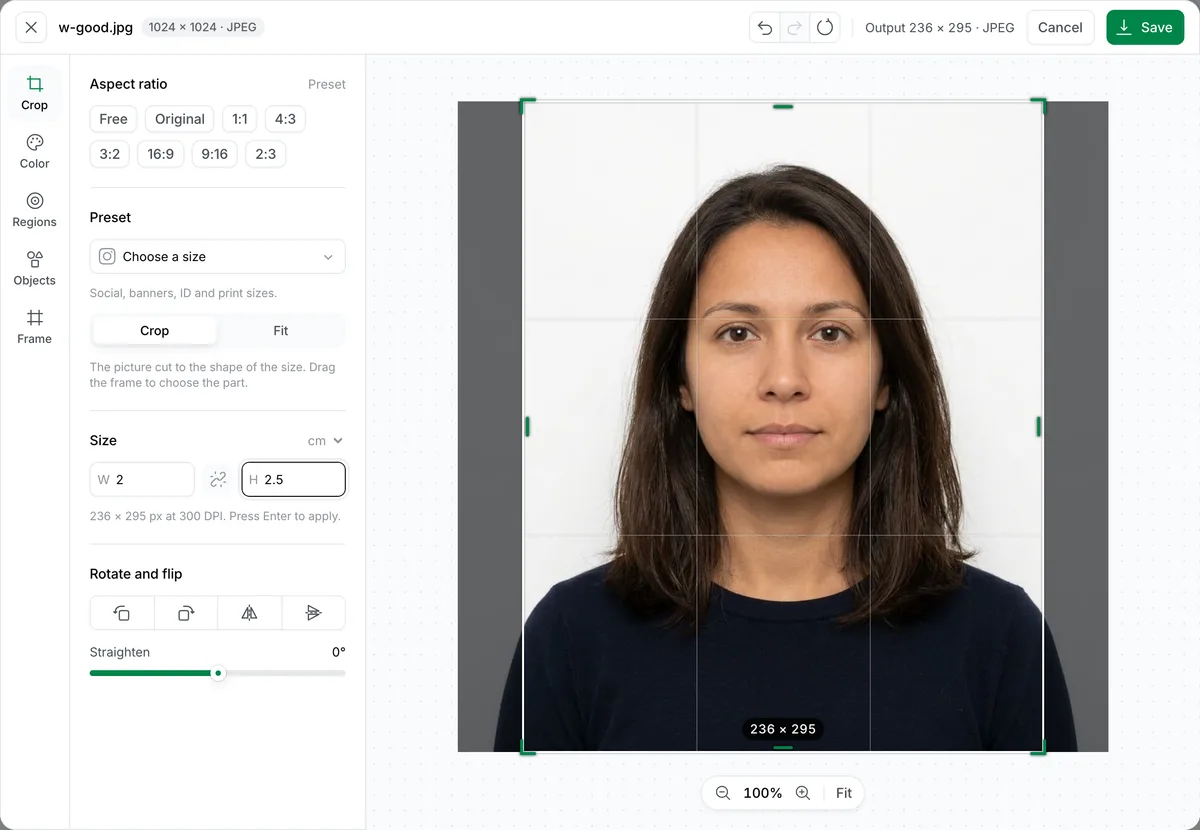Viewport: 1200px width, 830px height.
Task: Click the w-good.jpg file name
Action: pos(97,27)
